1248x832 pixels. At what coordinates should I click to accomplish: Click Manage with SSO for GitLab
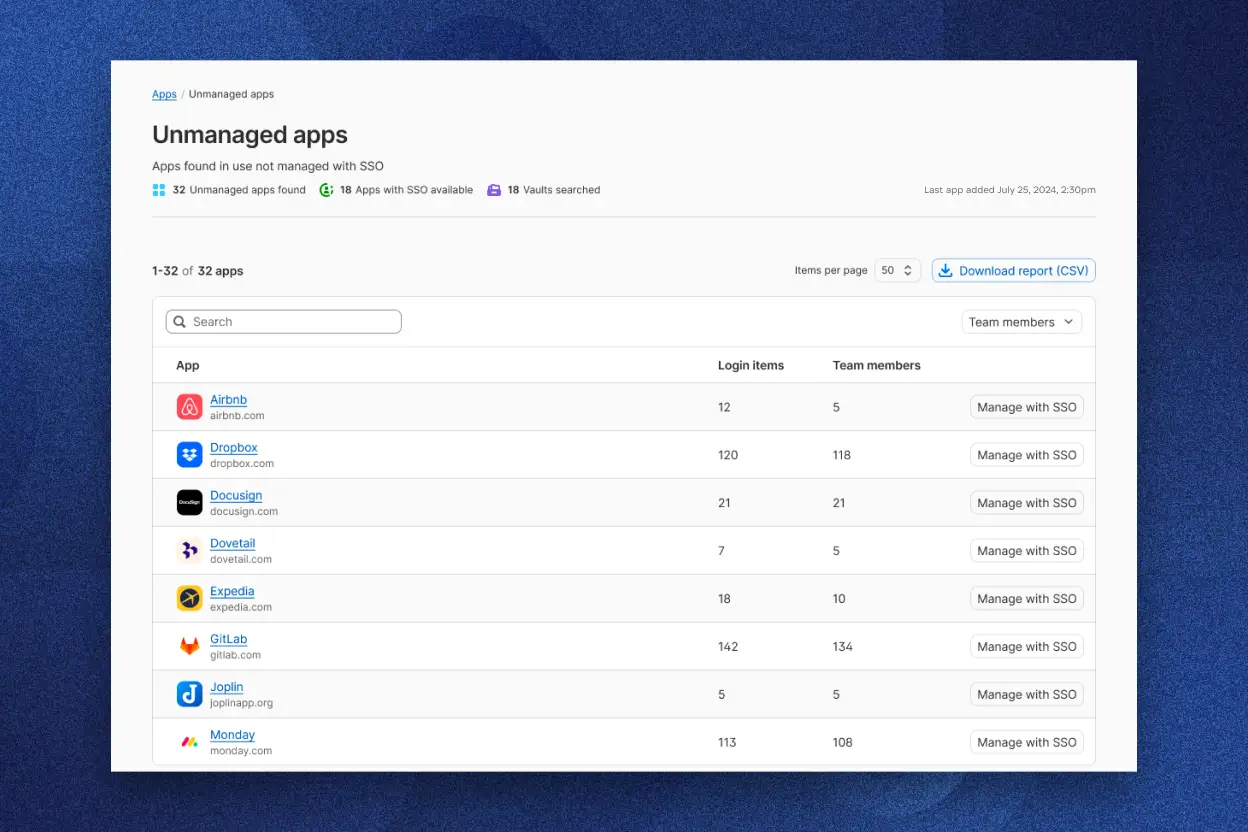point(1026,646)
